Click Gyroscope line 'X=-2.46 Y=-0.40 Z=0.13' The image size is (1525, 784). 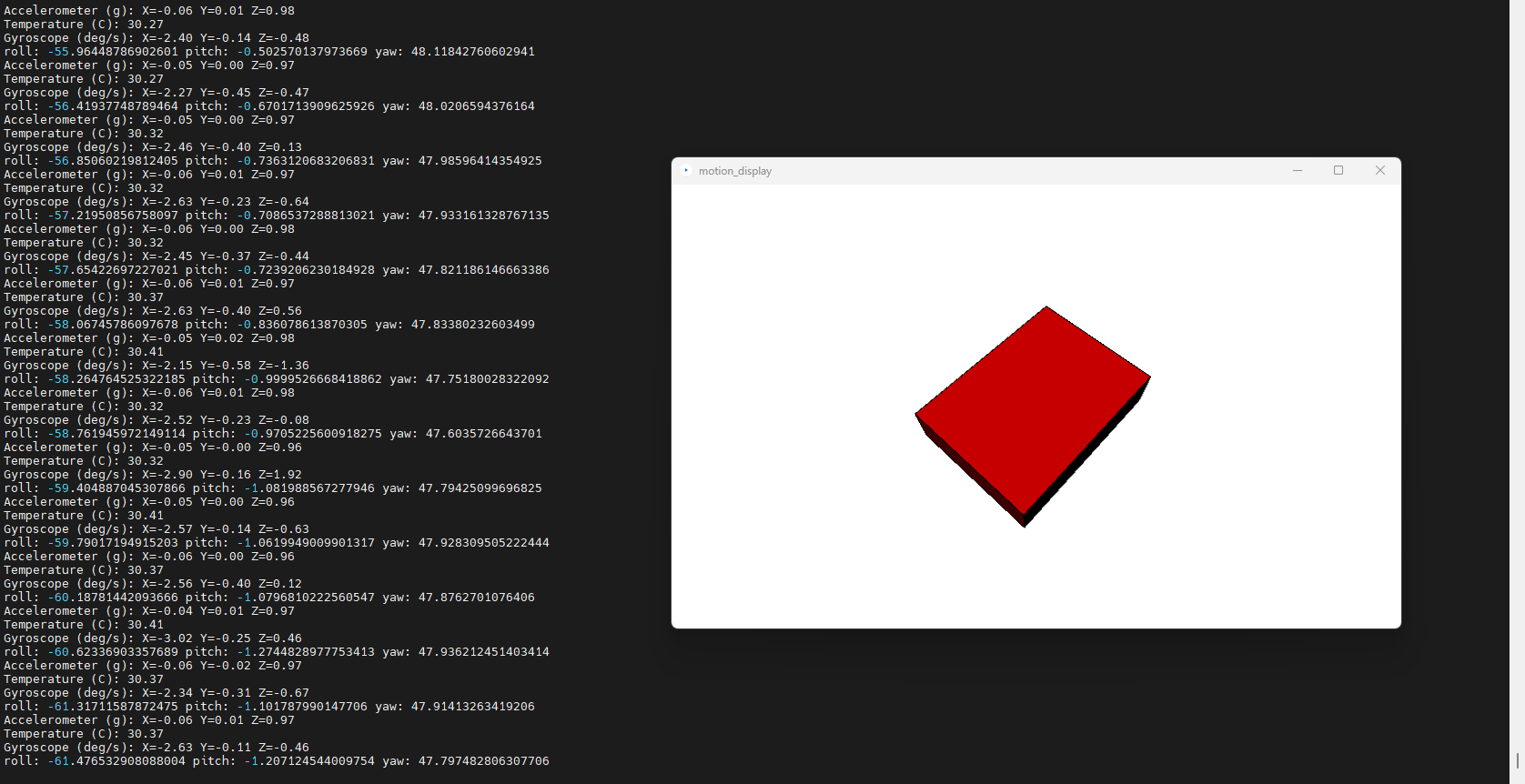153,147
